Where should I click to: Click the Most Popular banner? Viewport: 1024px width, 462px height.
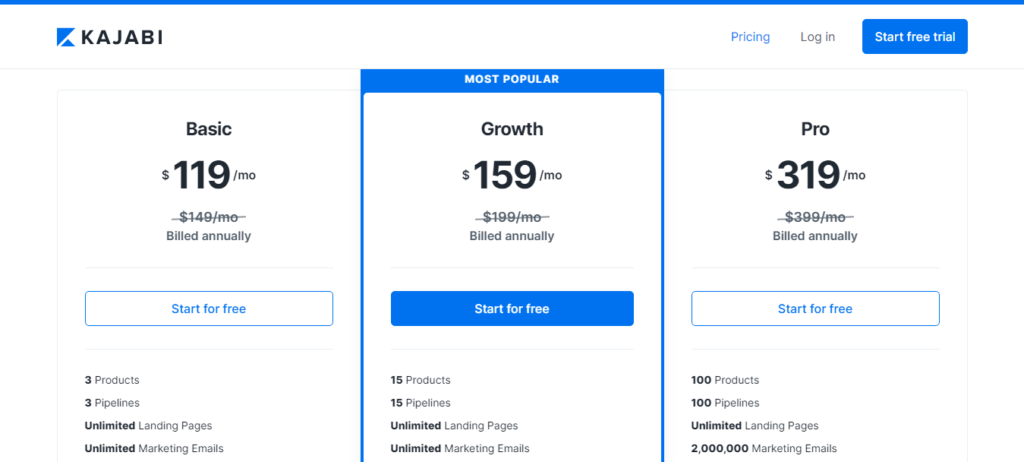[512, 79]
